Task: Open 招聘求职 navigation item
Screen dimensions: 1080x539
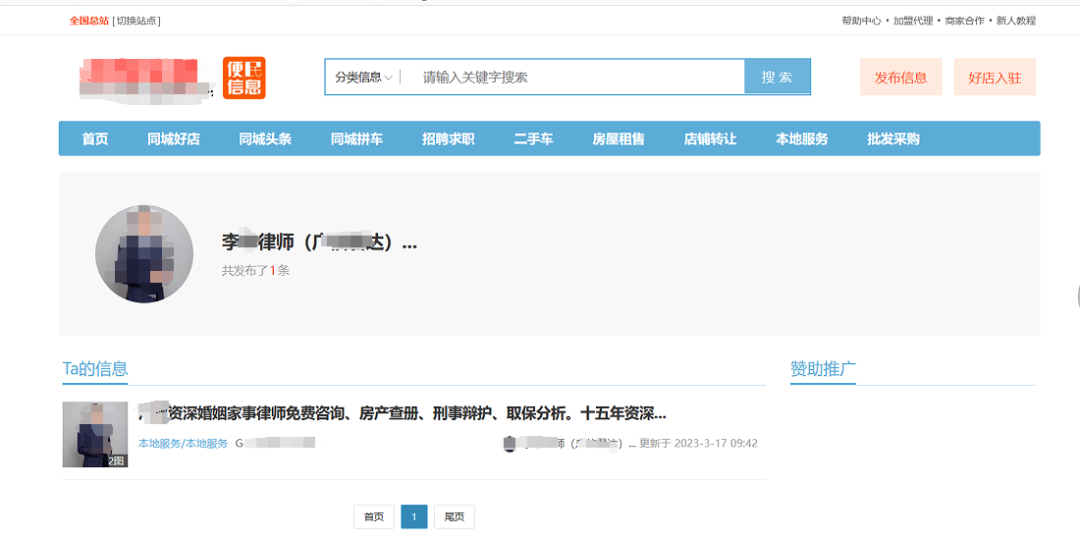Action: [448, 139]
